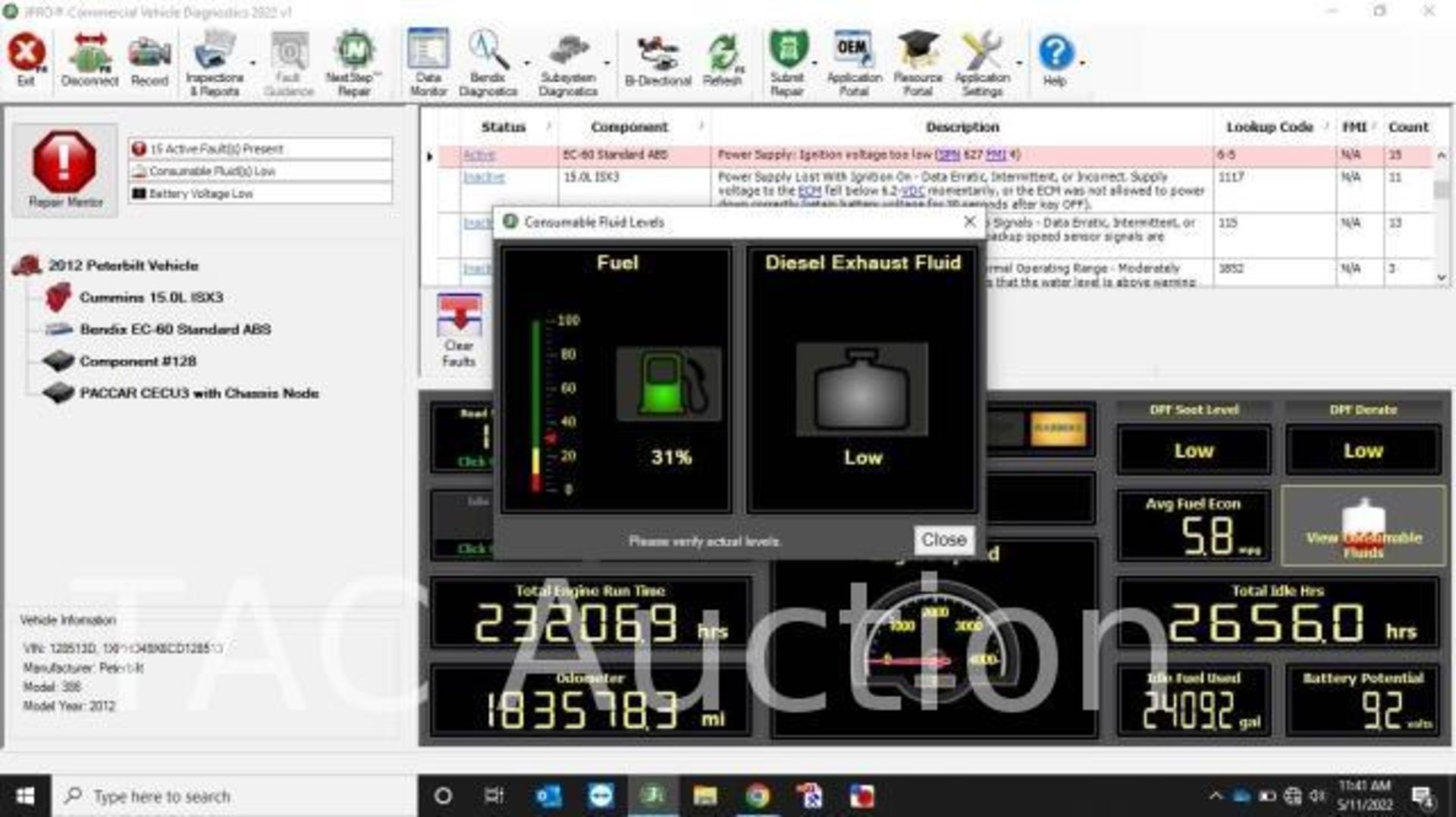Open Bendix Diagnostics
Screen dimensions: 1456x817
[488, 64]
